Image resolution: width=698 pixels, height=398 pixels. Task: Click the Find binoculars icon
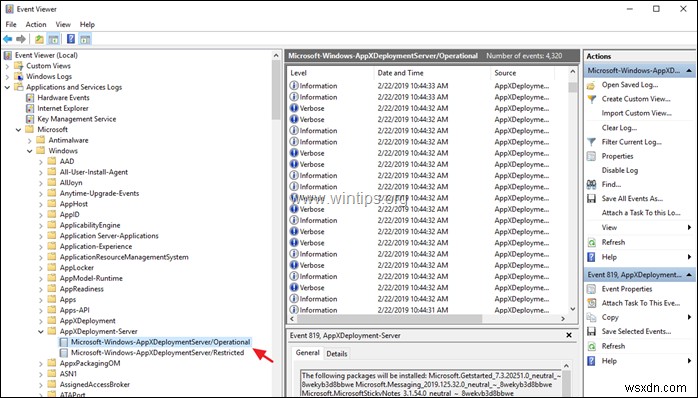click(591, 184)
